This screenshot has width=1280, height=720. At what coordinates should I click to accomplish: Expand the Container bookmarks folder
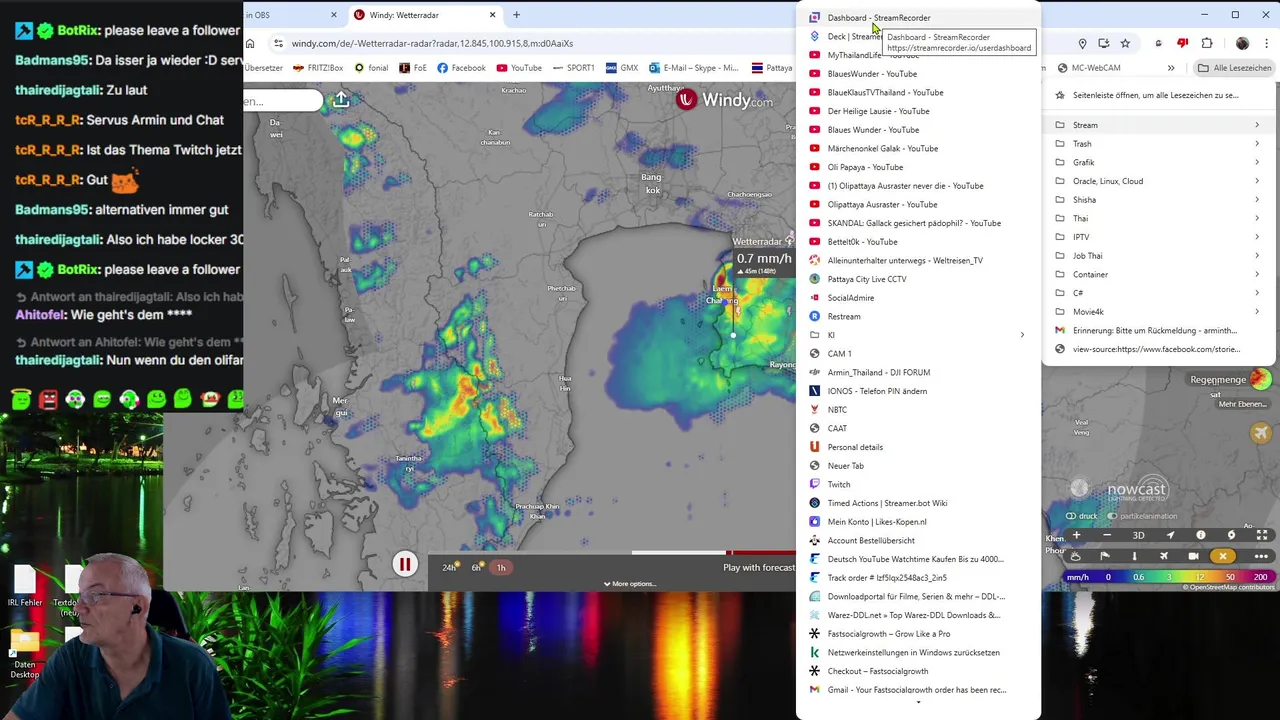click(1158, 274)
